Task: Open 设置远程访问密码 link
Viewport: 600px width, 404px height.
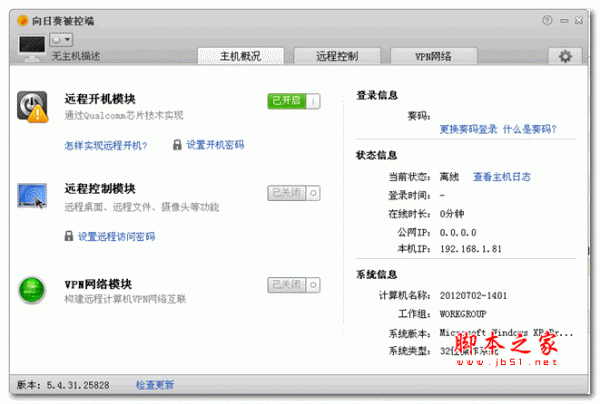Action: pyautogui.click(x=116, y=236)
